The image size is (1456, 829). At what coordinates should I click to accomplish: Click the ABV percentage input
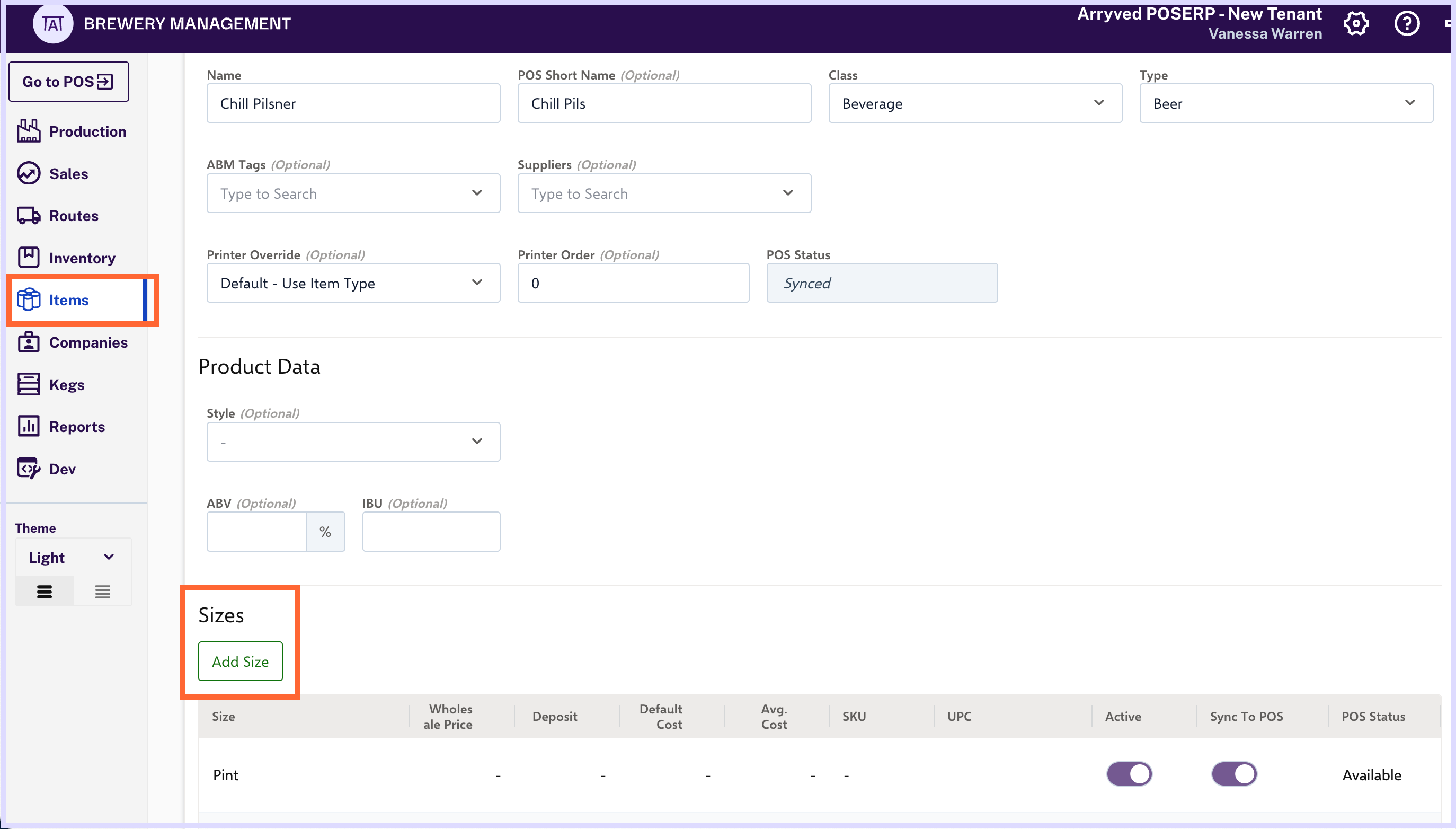tap(256, 532)
